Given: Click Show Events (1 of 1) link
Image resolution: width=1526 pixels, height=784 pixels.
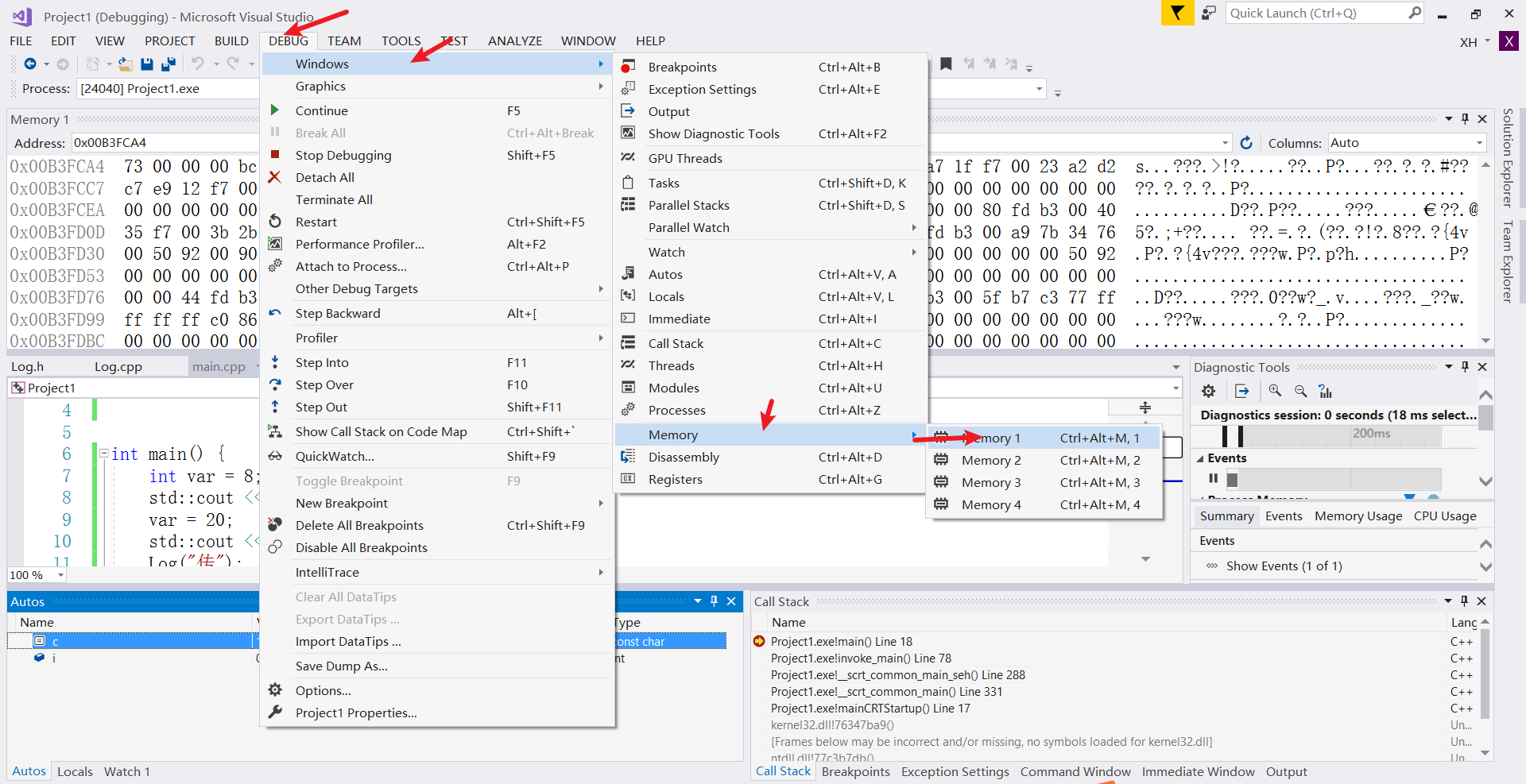Looking at the screenshot, I should tap(1284, 566).
